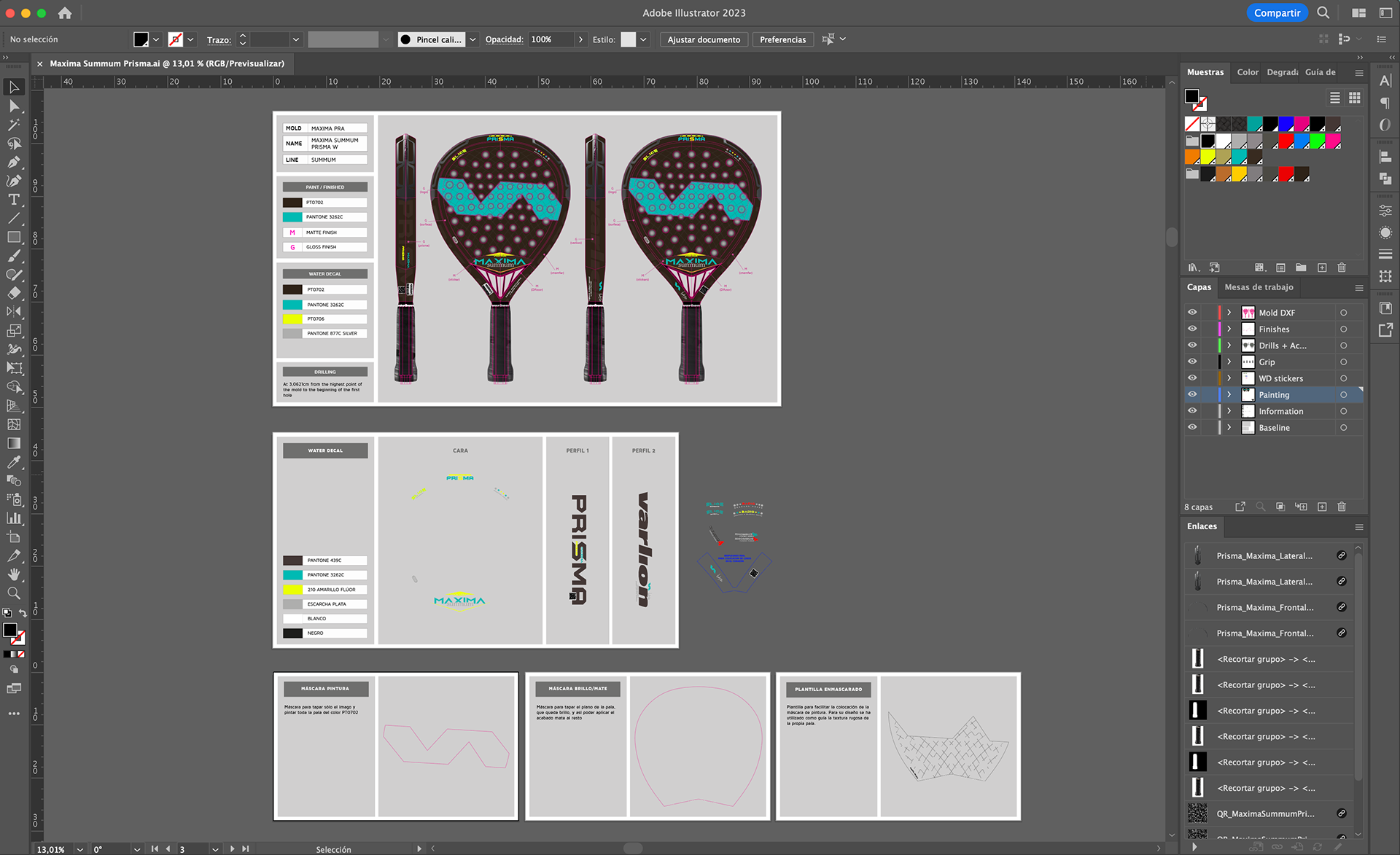Screen dimensions: 1400x855
Task: Click the Home icon
Action: point(65,13)
